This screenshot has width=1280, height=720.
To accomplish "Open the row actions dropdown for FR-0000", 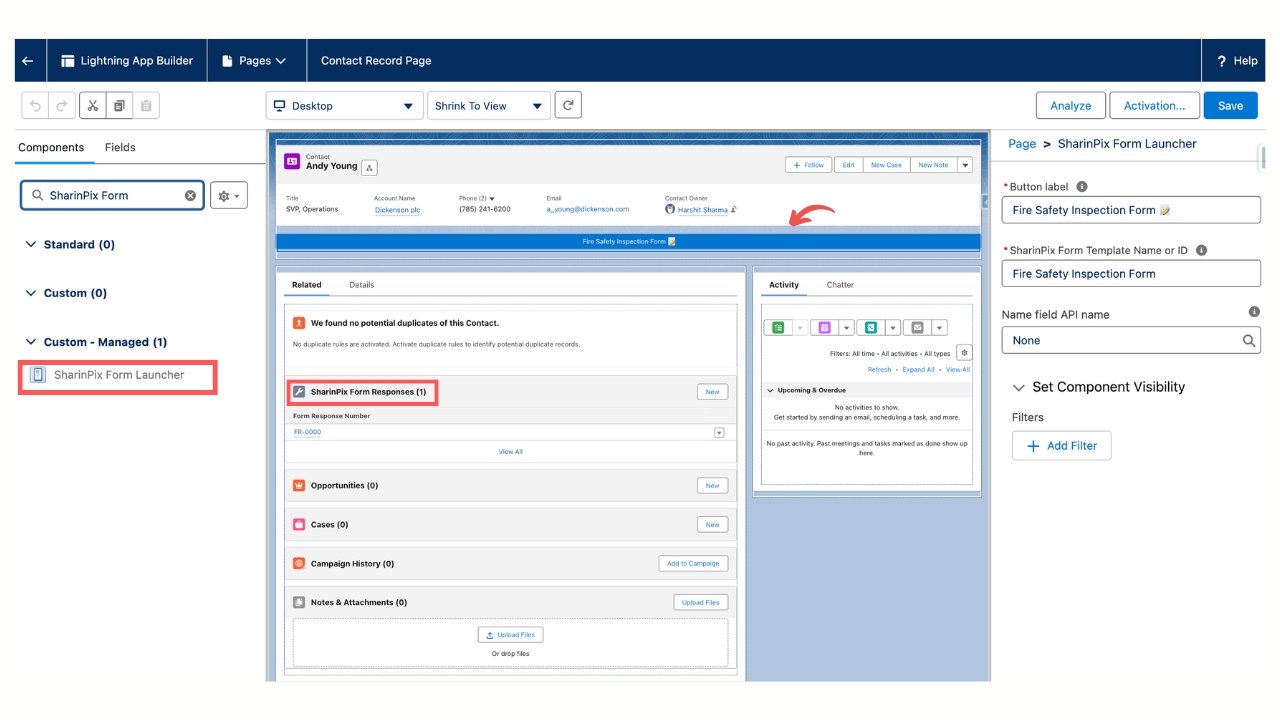I will coord(719,432).
